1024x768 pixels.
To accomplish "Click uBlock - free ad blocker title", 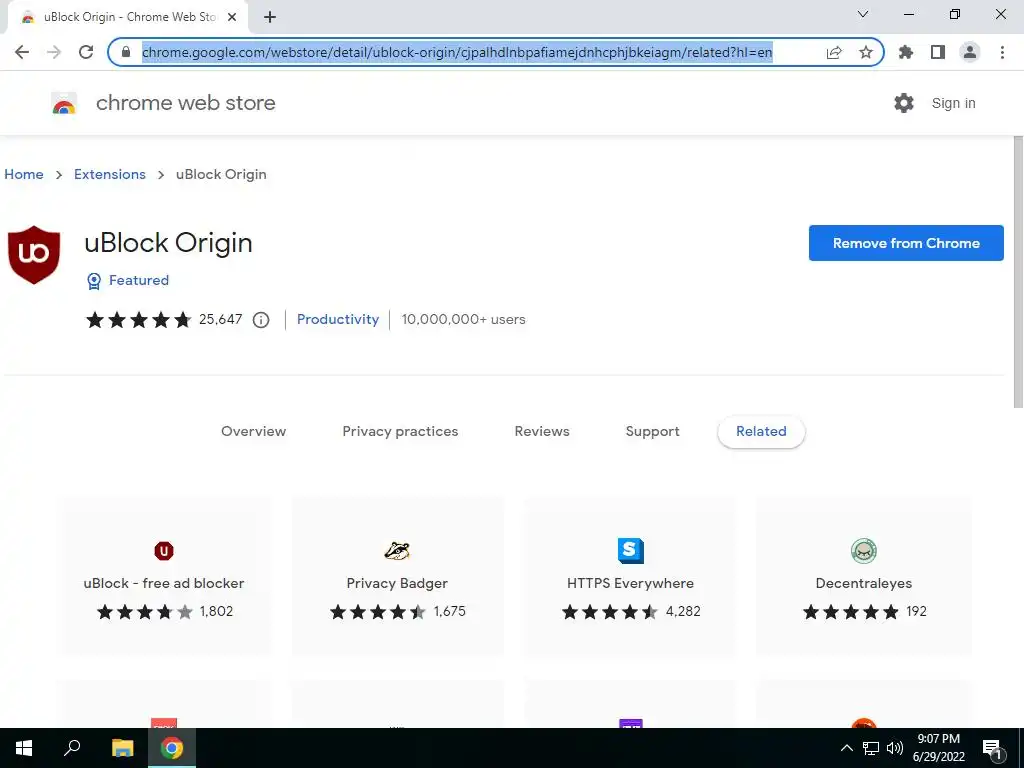I will [x=164, y=583].
